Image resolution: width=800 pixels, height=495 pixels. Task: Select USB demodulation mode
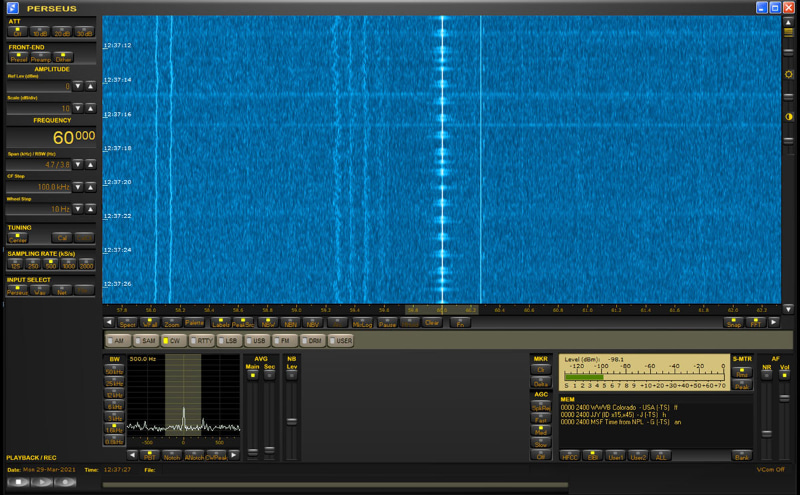(x=257, y=340)
